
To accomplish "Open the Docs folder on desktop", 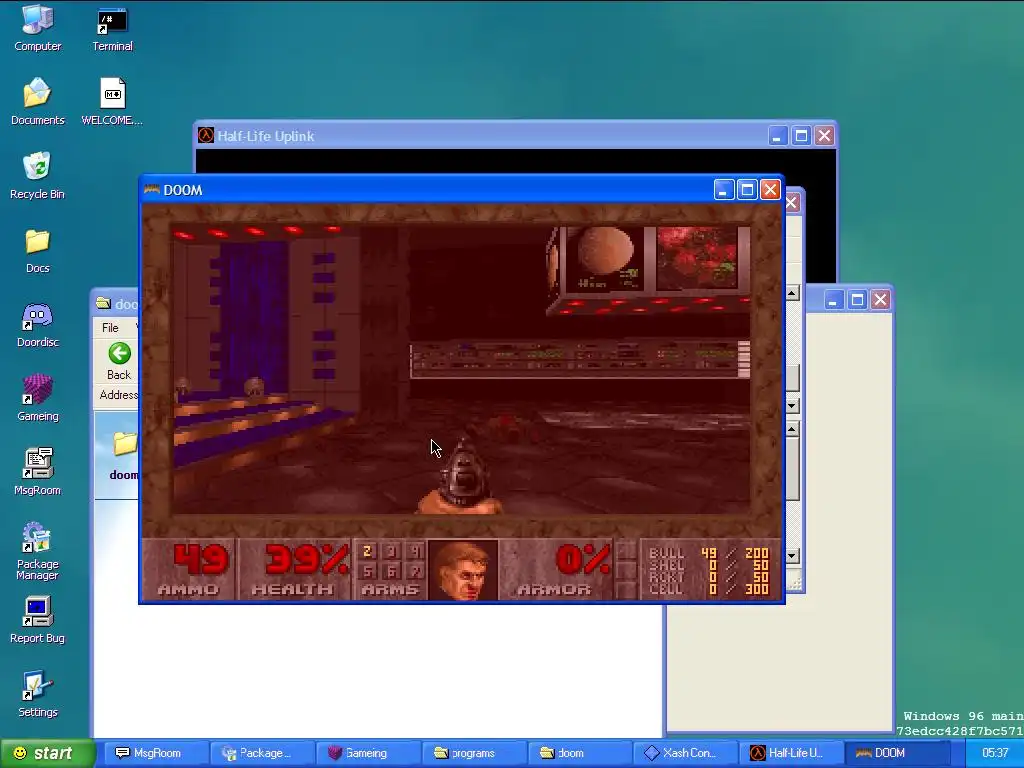I will (37, 251).
